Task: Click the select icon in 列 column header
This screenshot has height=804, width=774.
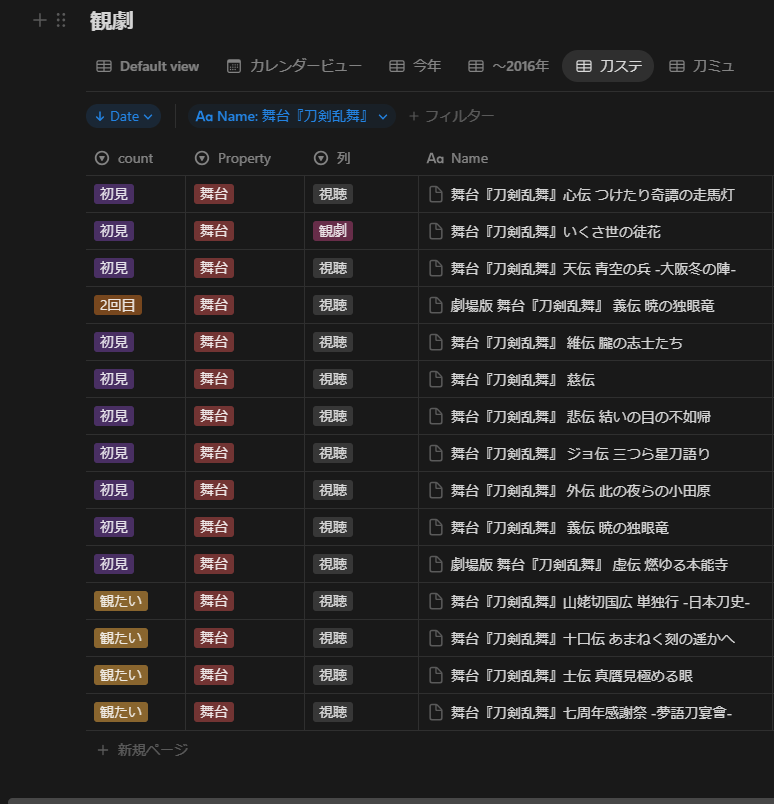Action: point(321,158)
